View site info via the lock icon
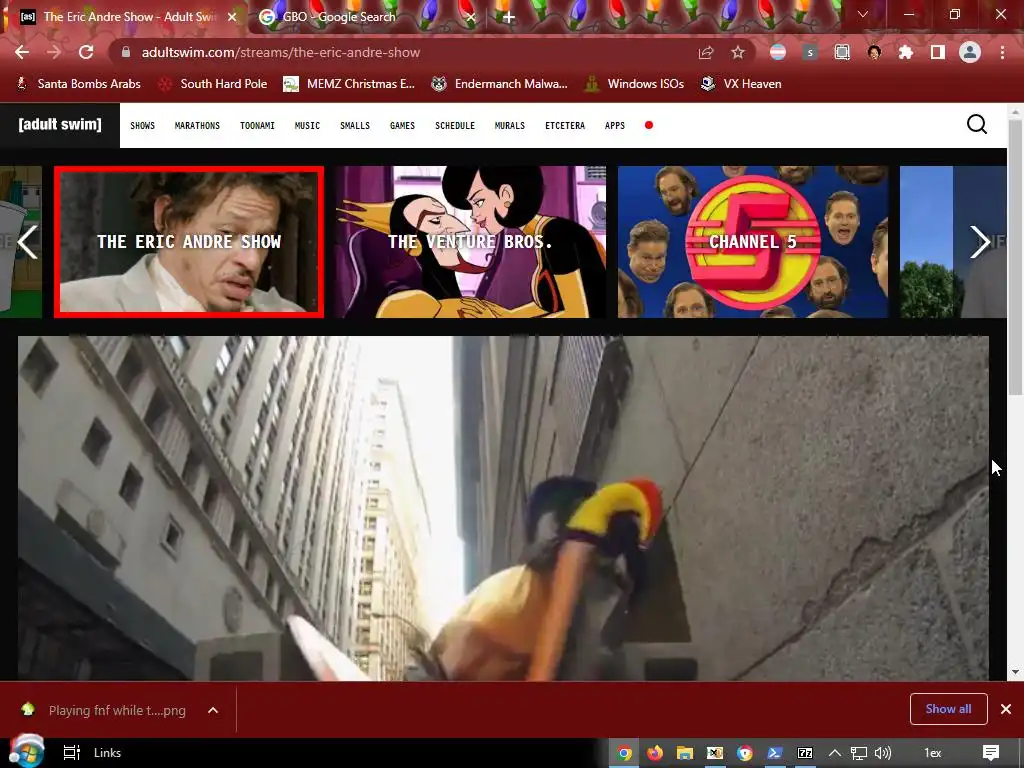 click(125, 52)
